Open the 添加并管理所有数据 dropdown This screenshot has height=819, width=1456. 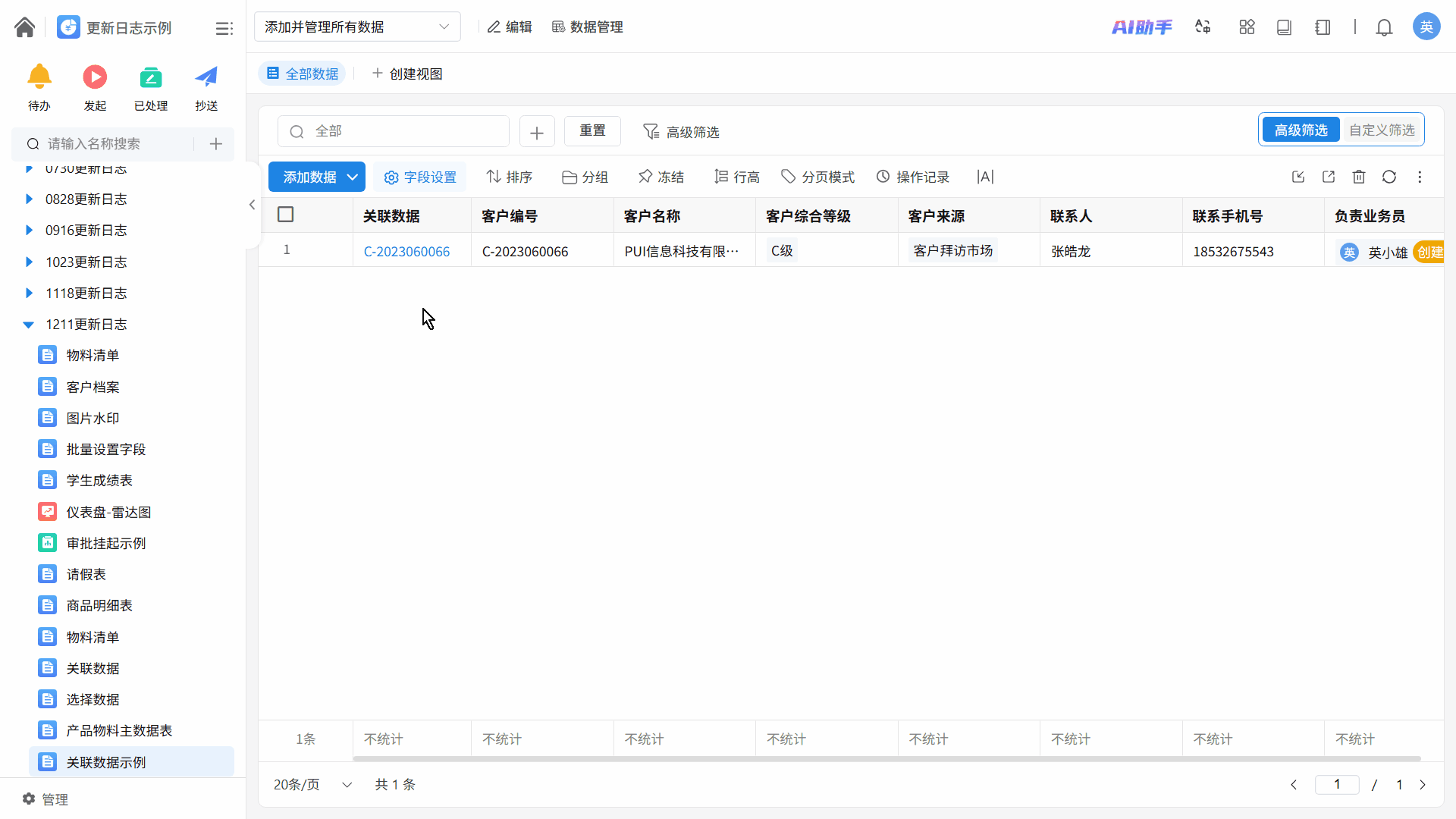(x=357, y=27)
